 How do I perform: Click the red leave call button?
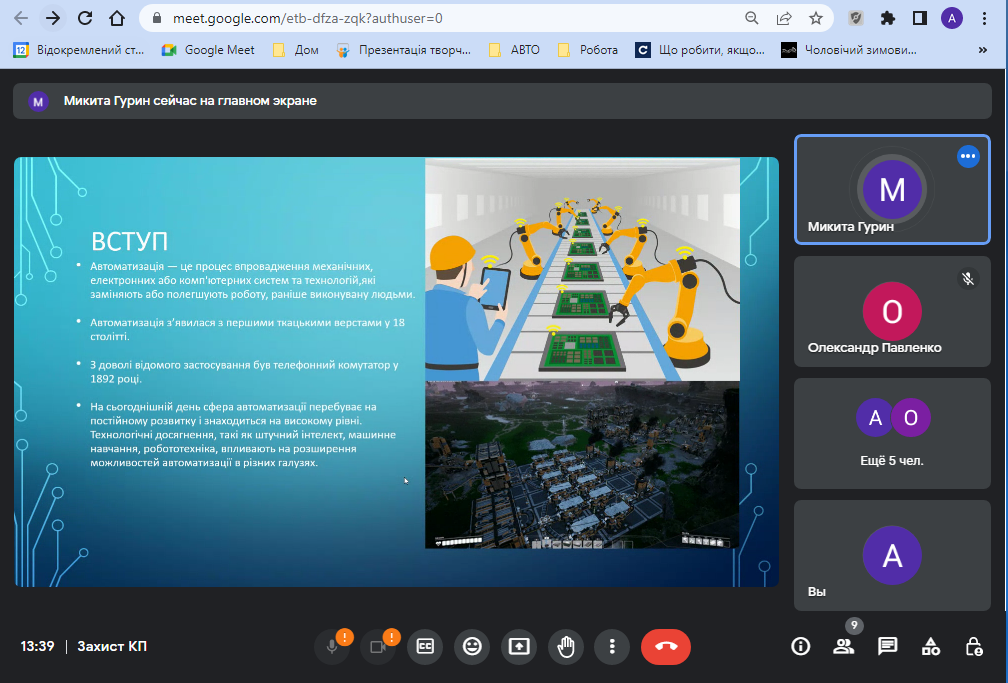pyautogui.click(x=665, y=646)
